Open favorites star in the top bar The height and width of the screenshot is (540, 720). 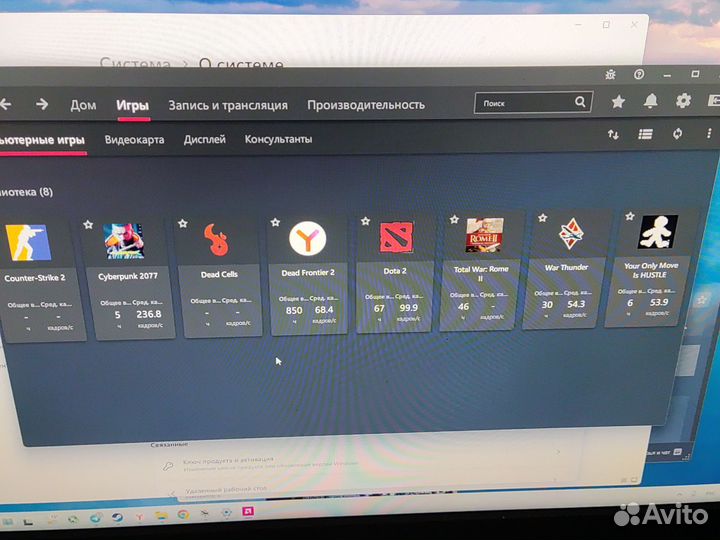[618, 101]
